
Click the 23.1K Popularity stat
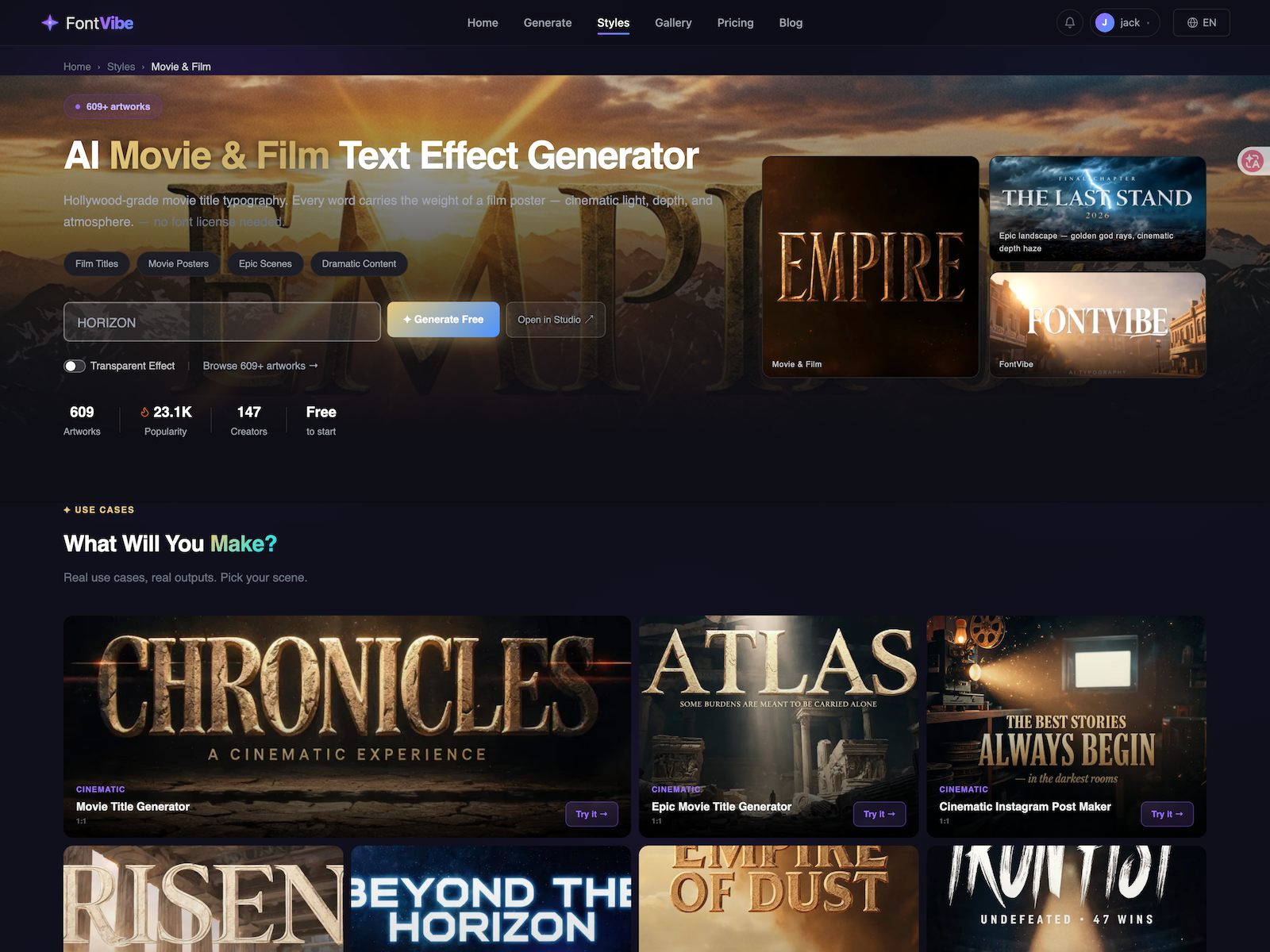click(x=166, y=420)
